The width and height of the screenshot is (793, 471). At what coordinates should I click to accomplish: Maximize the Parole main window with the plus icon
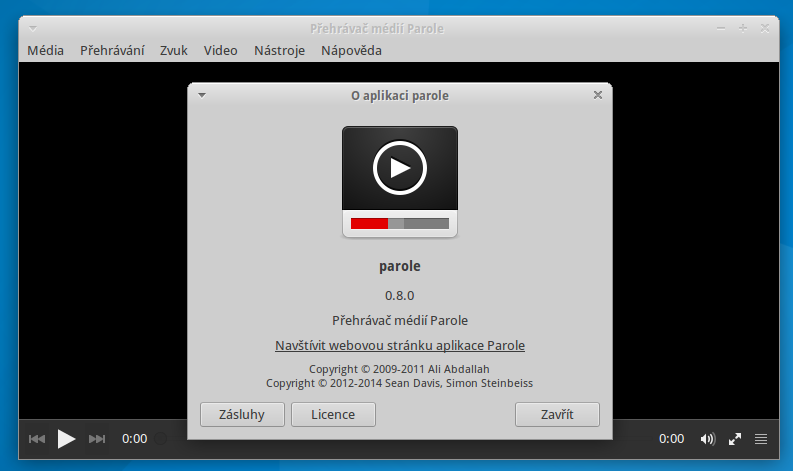pyautogui.click(x=743, y=29)
